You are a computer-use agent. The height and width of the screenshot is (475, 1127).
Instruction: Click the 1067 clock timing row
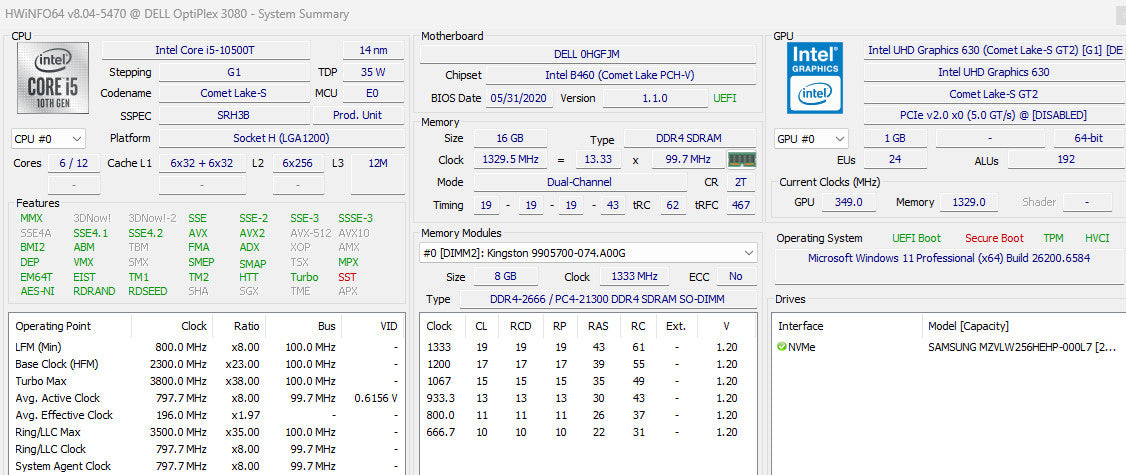(588, 381)
